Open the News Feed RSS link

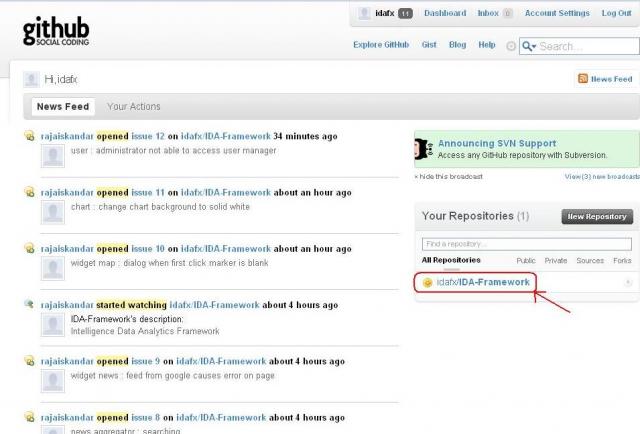point(611,79)
